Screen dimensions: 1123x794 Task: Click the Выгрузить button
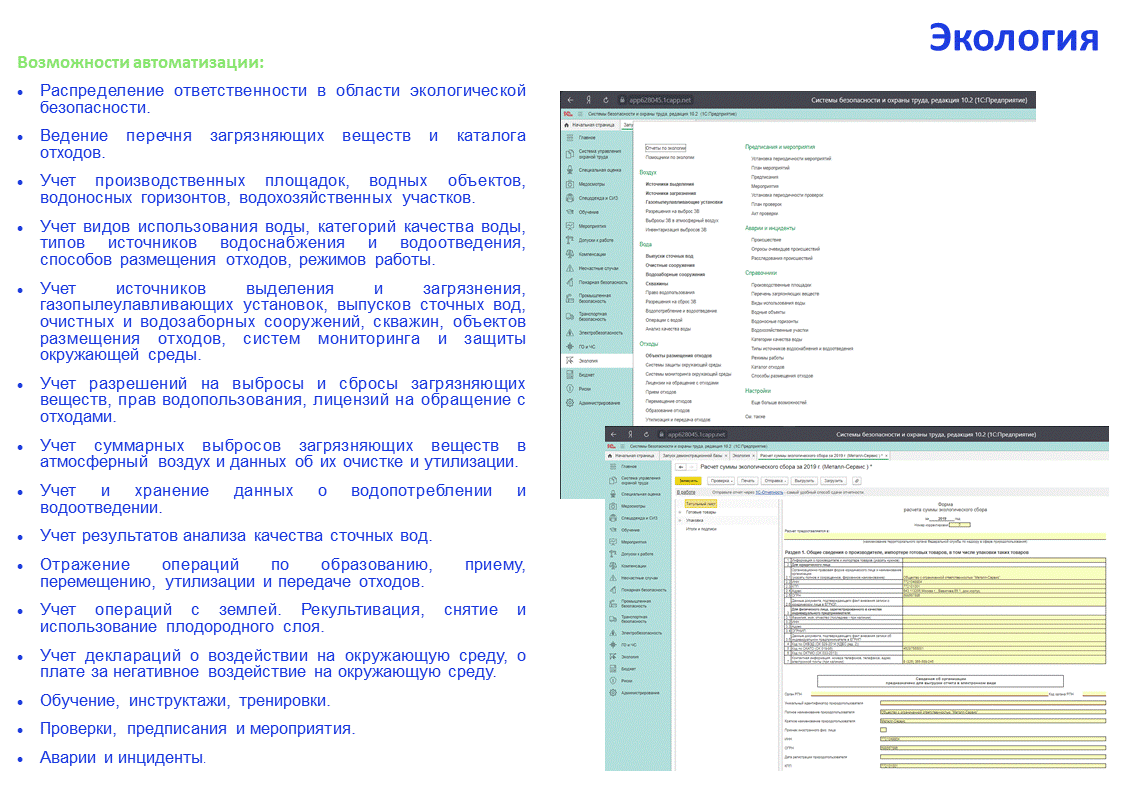(x=804, y=481)
